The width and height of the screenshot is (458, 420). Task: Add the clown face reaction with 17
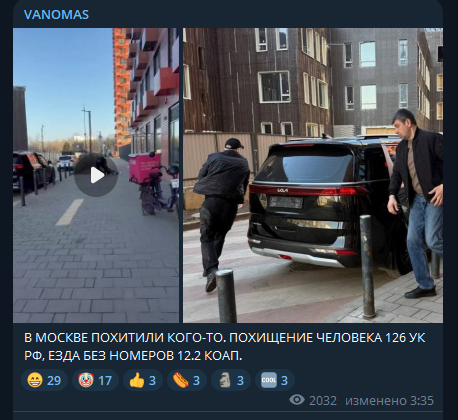[95, 380]
